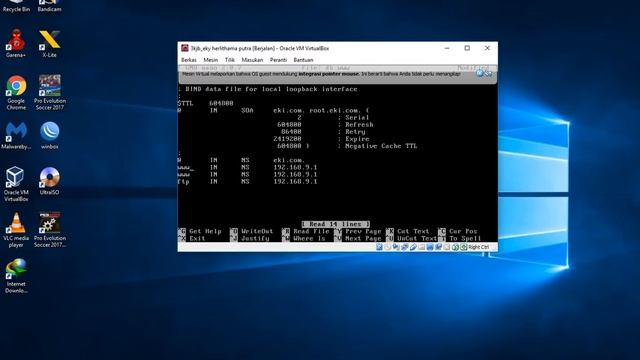Viewport: 640px width, 360px height.
Task: Click the "ftp" record name
Action: pyautogui.click(x=184, y=181)
